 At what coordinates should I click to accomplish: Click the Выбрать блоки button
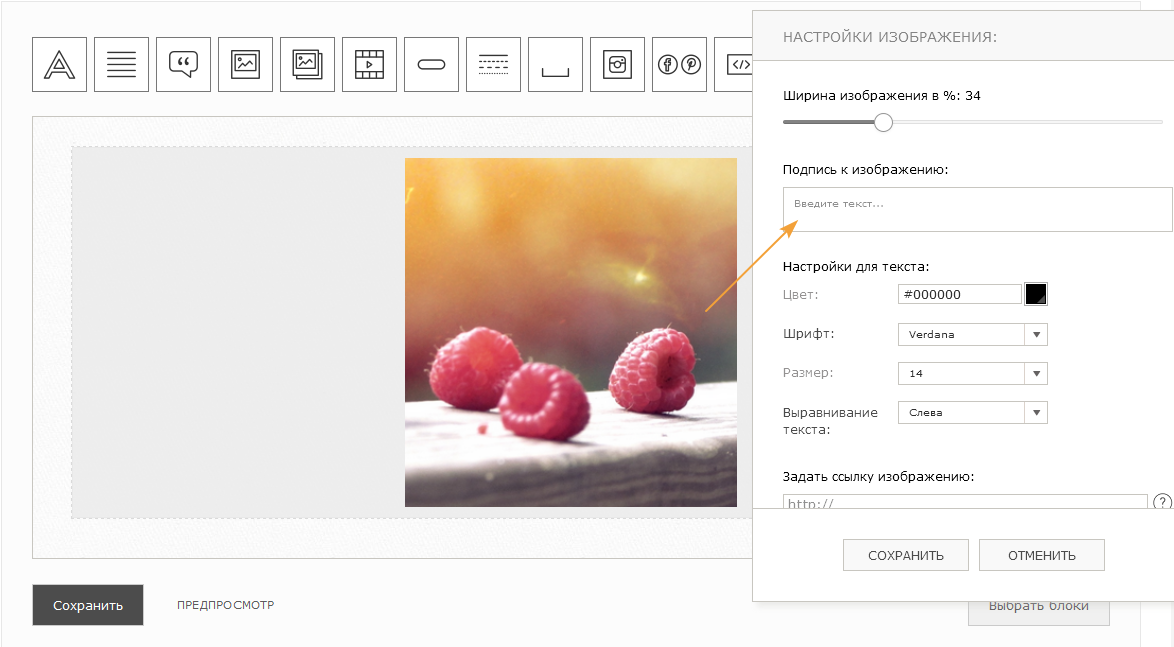coord(1038,612)
